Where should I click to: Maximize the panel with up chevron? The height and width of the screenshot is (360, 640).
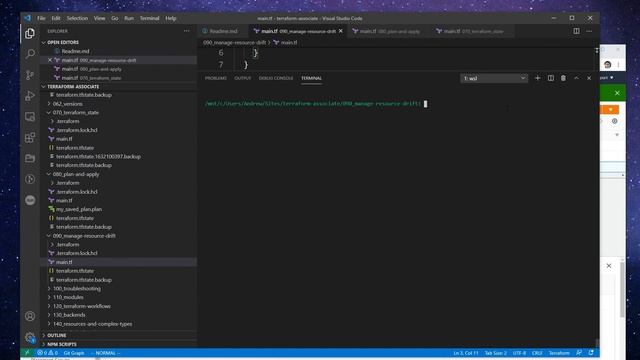(x=576, y=78)
